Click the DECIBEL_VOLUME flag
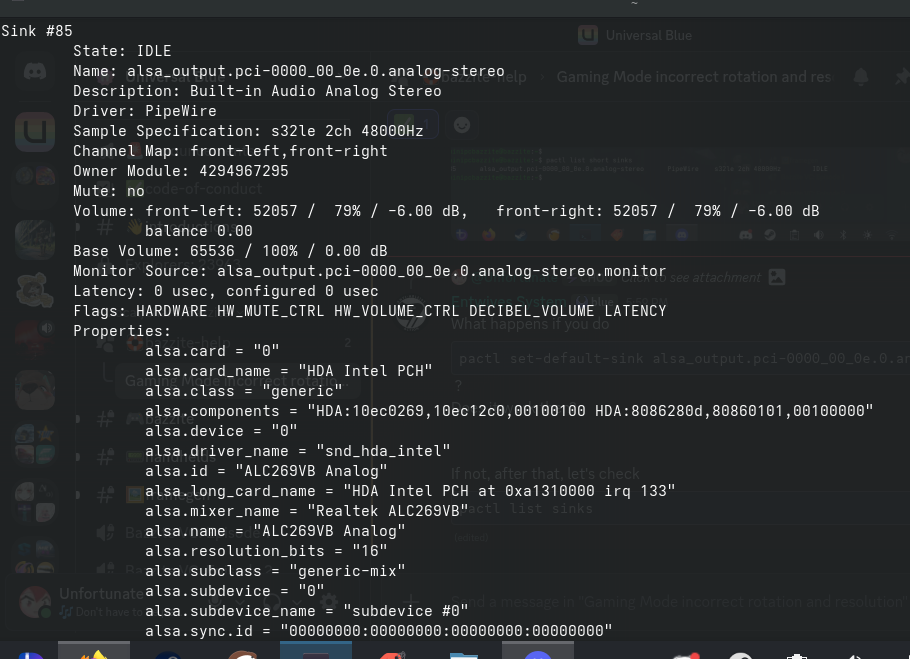Image resolution: width=910 pixels, height=659 pixels. (532, 311)
